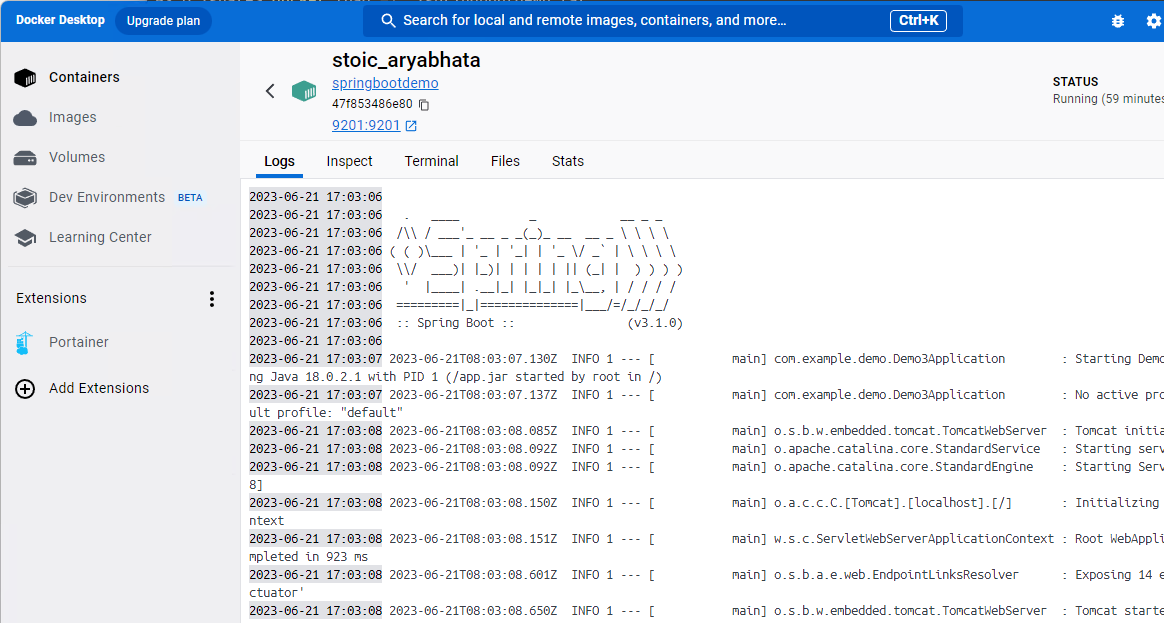Image resolution: width=1164 pixels, height=623 pixels.
Task: Open the Learning Center graduation cap icon
Action: (25, 238)
